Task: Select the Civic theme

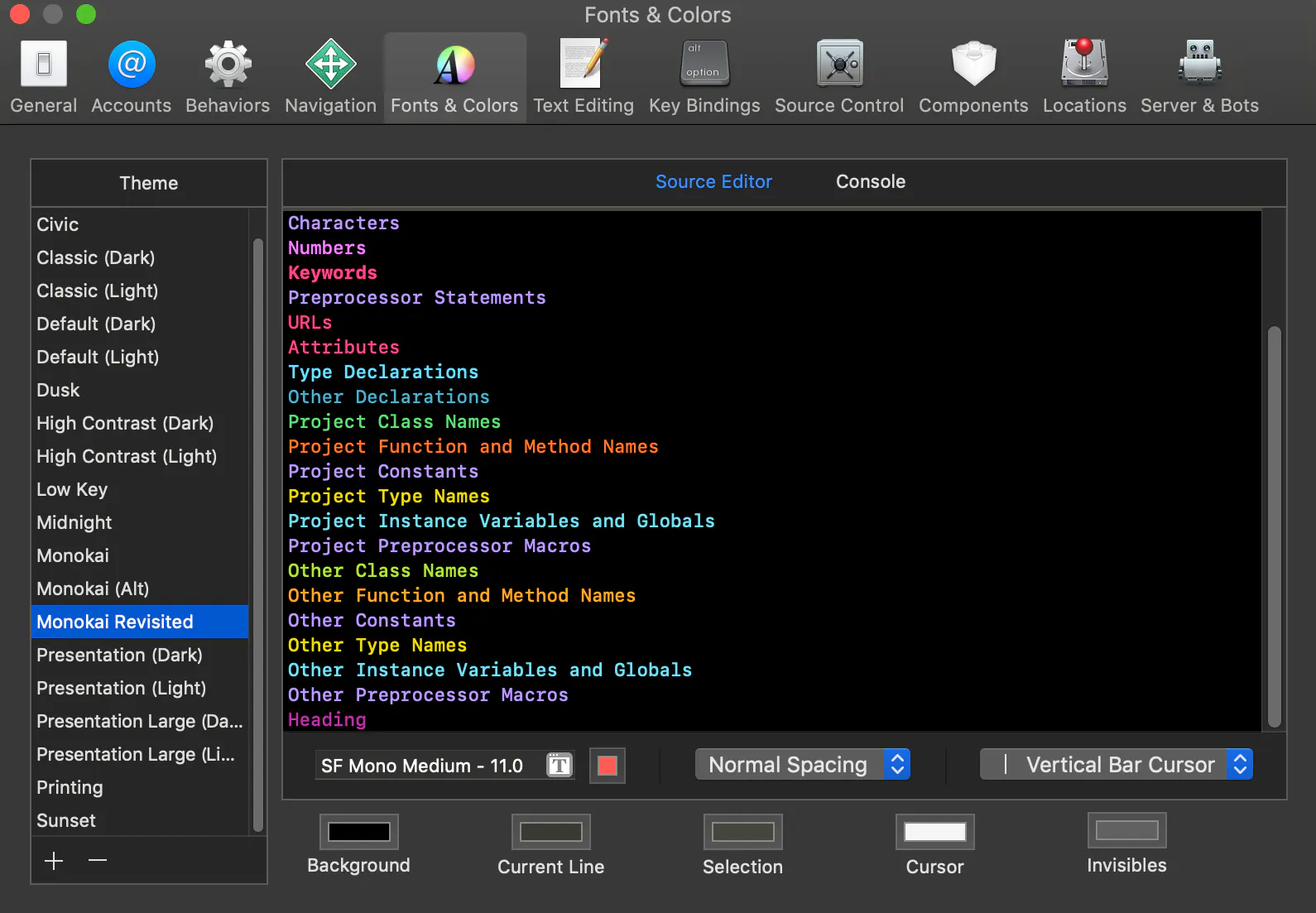Action: 140,224
